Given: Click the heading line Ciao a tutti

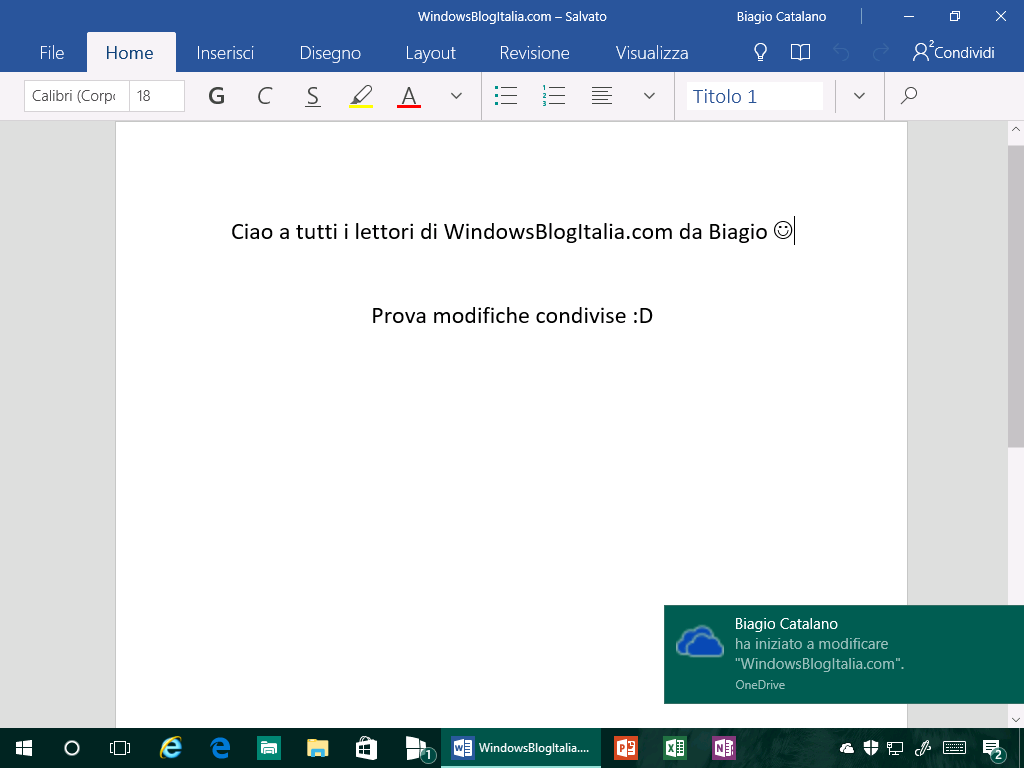Looking at the screenshot, I should [x=512, y=231].
